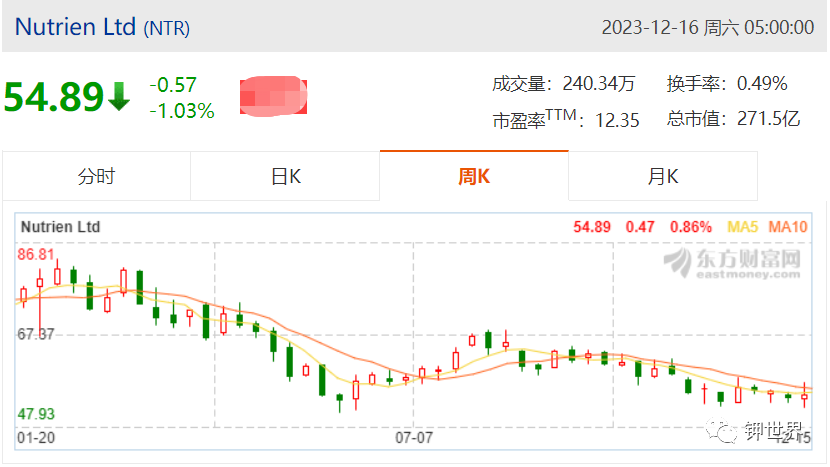Click the eastmoney.com watermark logo

[732, 263]
